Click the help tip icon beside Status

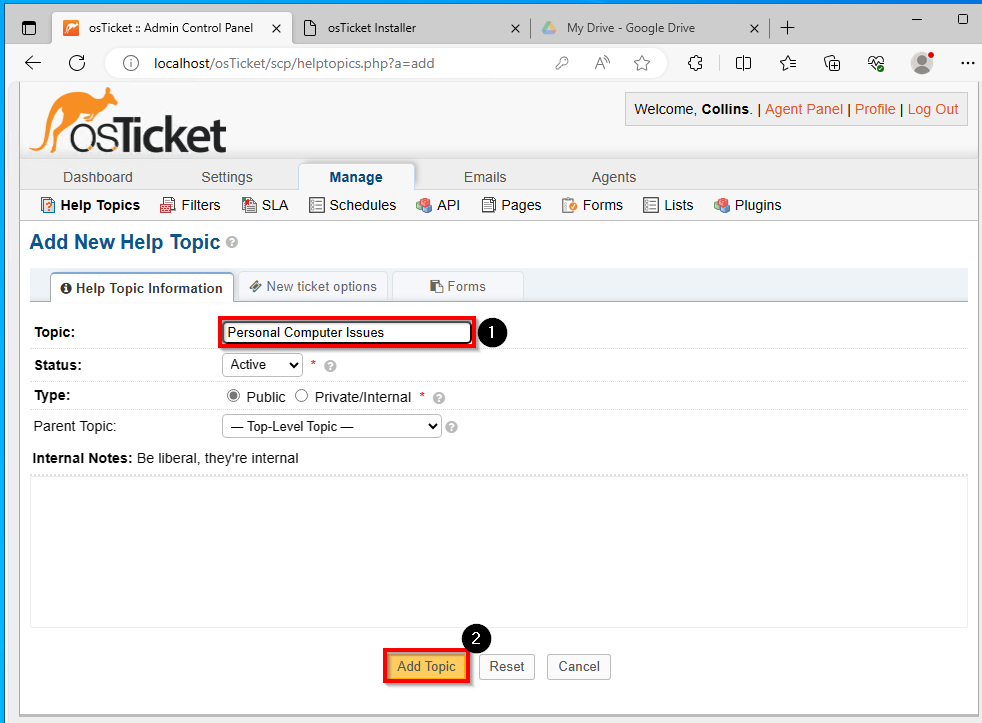tap(330, 366)
